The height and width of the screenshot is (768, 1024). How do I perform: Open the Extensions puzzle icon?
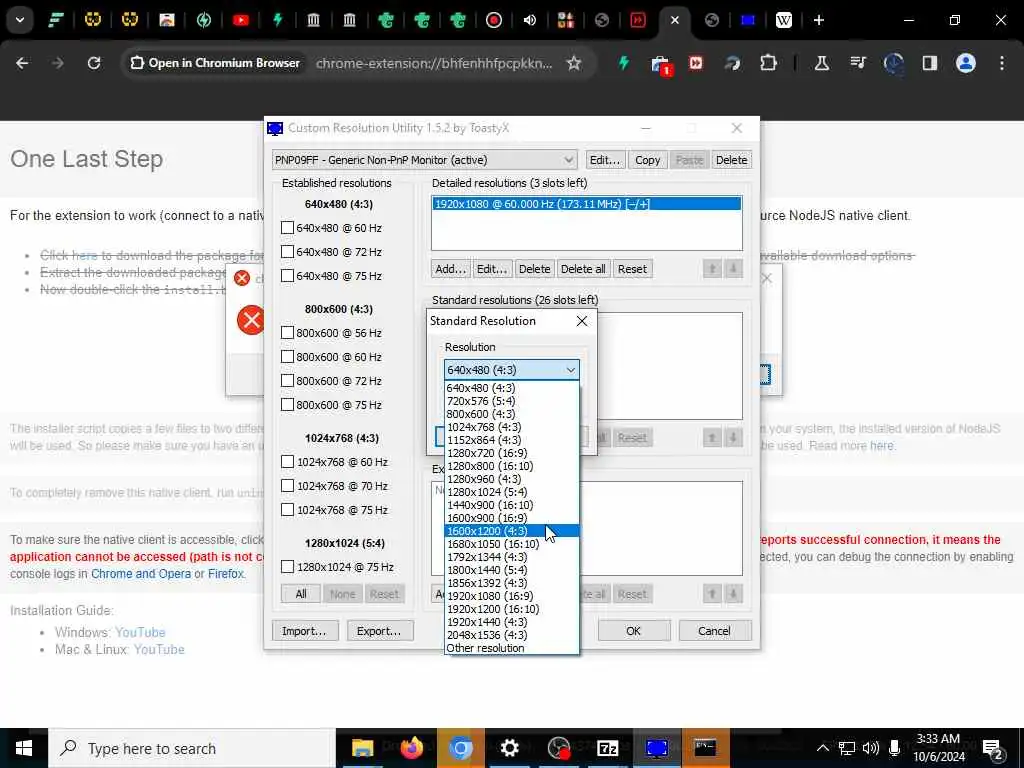point(769,63)
